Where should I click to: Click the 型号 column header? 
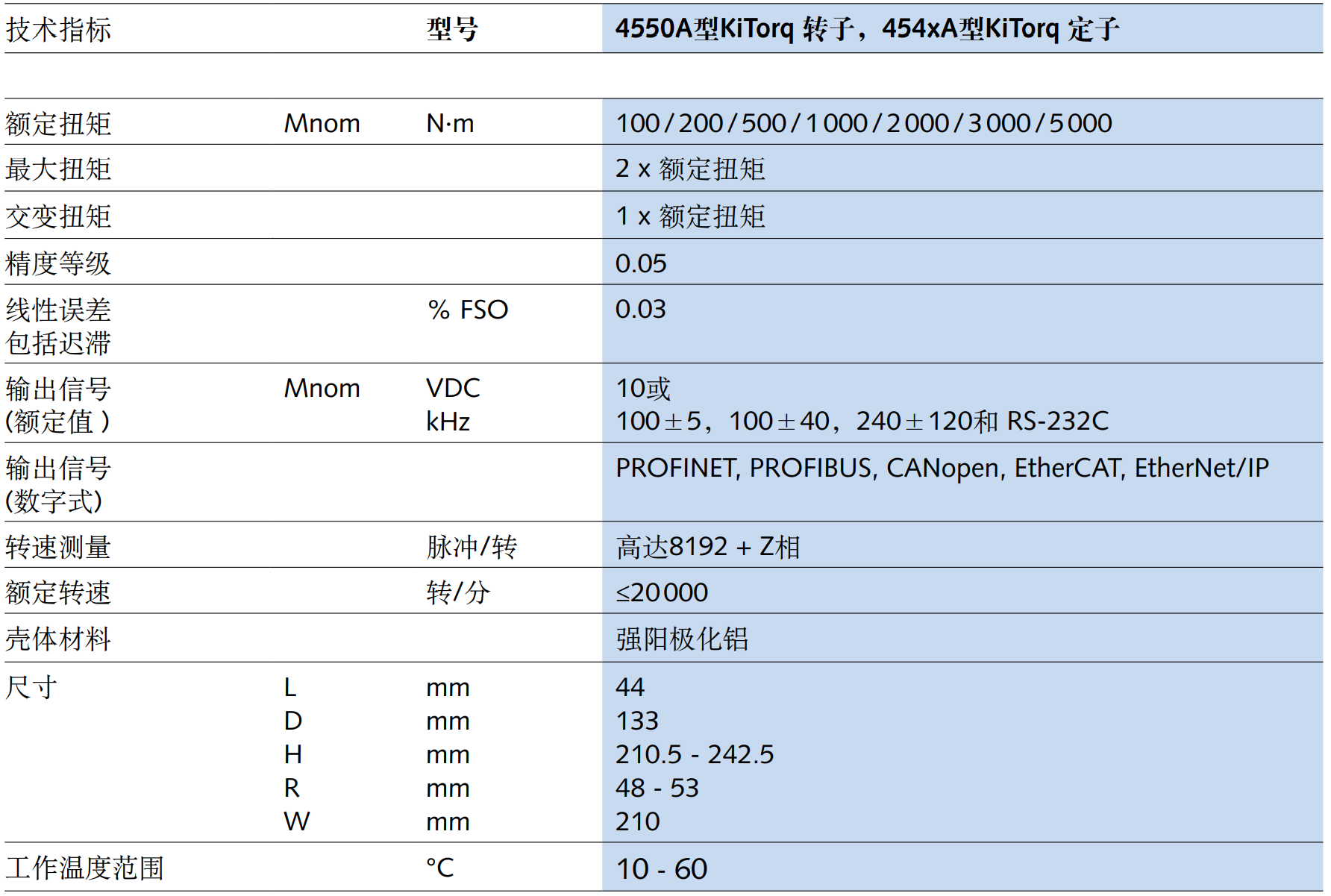(452, 30)
